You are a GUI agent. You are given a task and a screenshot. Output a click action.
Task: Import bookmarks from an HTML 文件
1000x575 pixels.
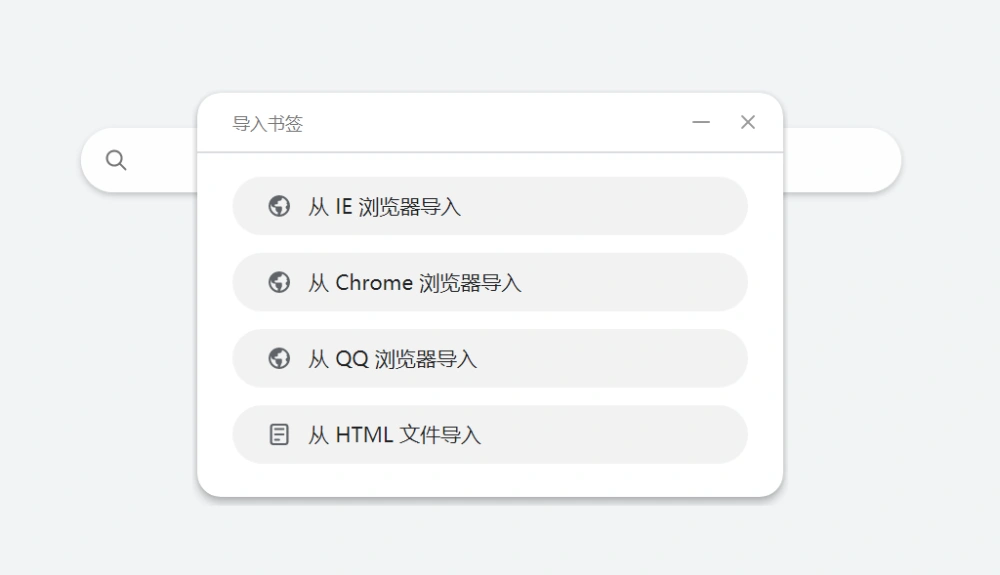490,435
